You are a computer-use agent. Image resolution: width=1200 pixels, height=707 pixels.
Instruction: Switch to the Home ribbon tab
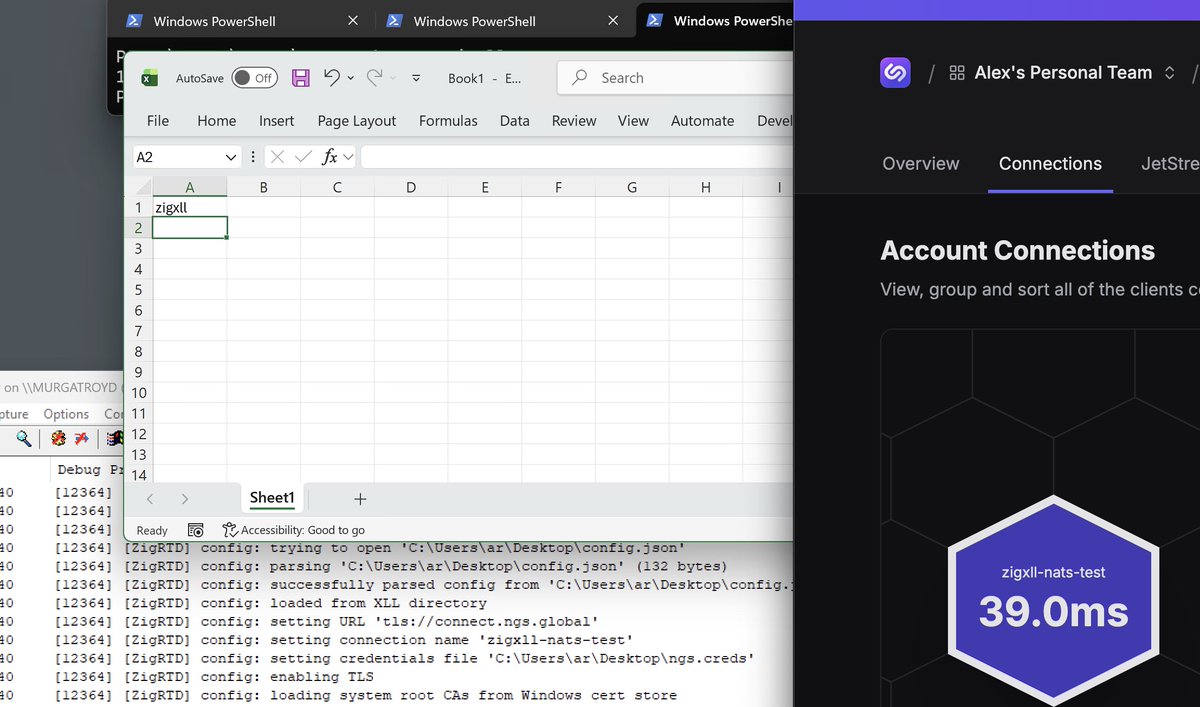point(217,121)
